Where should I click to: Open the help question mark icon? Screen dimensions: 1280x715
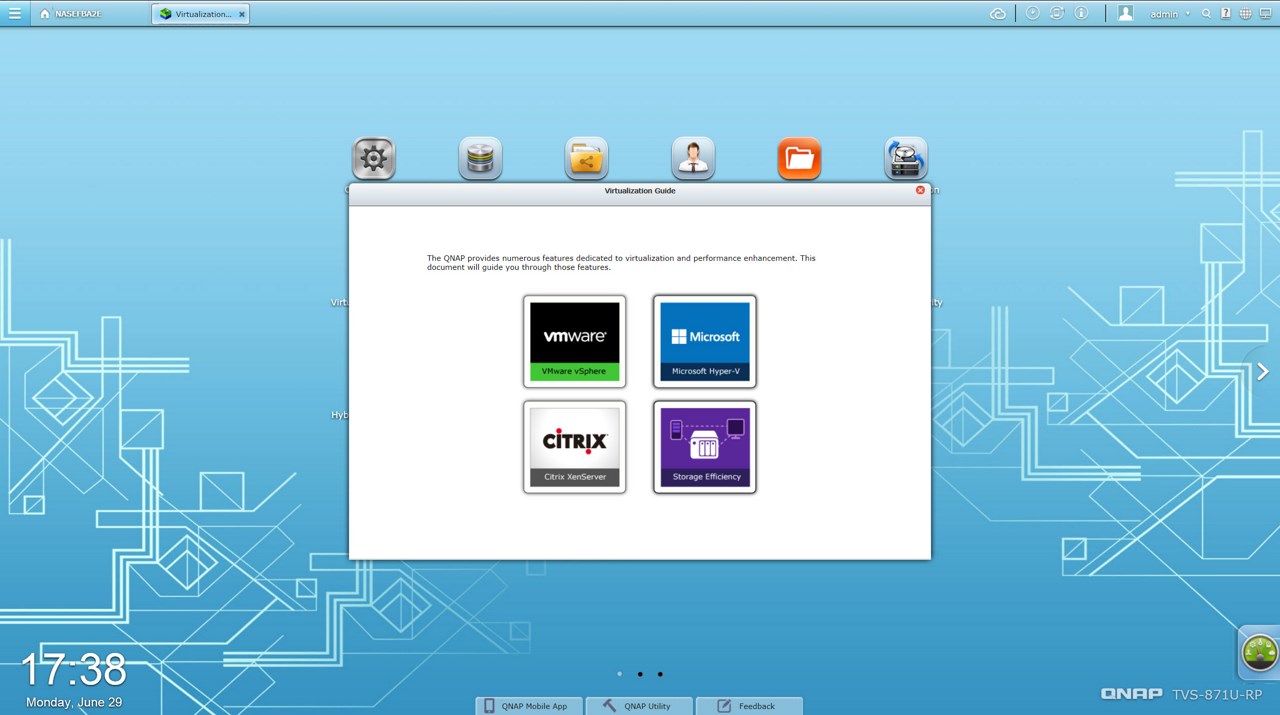pos(1225,14)
